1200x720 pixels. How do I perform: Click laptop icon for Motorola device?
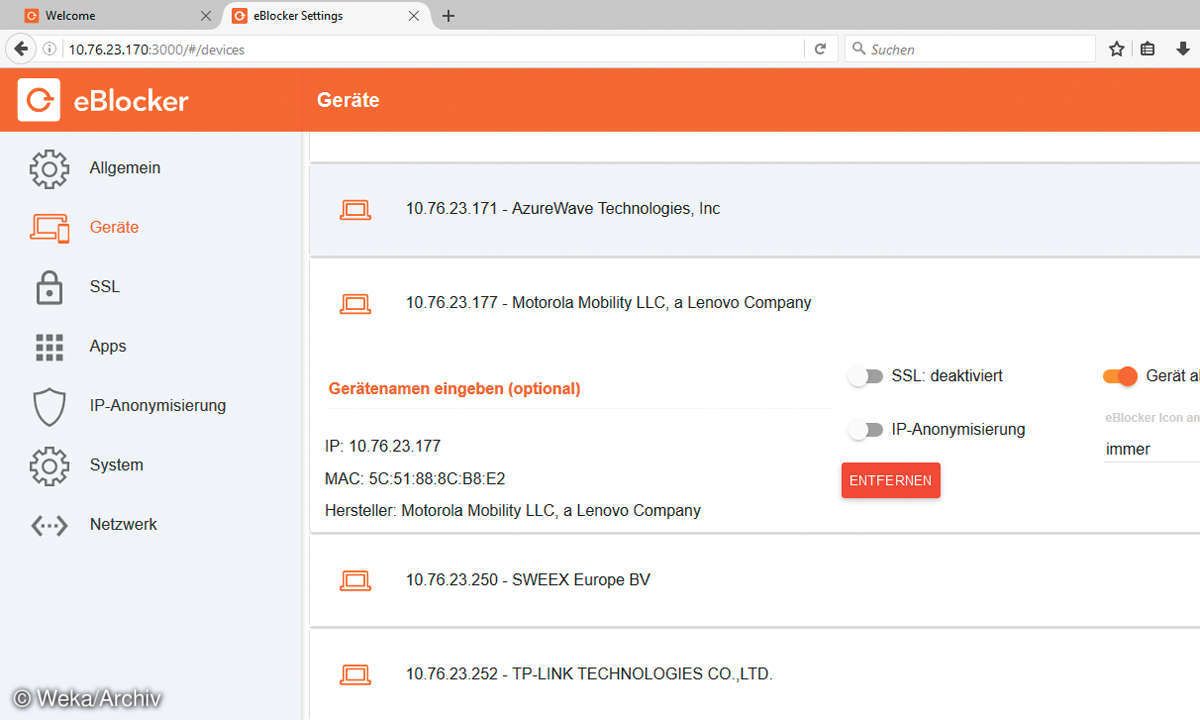pos(355,303)
